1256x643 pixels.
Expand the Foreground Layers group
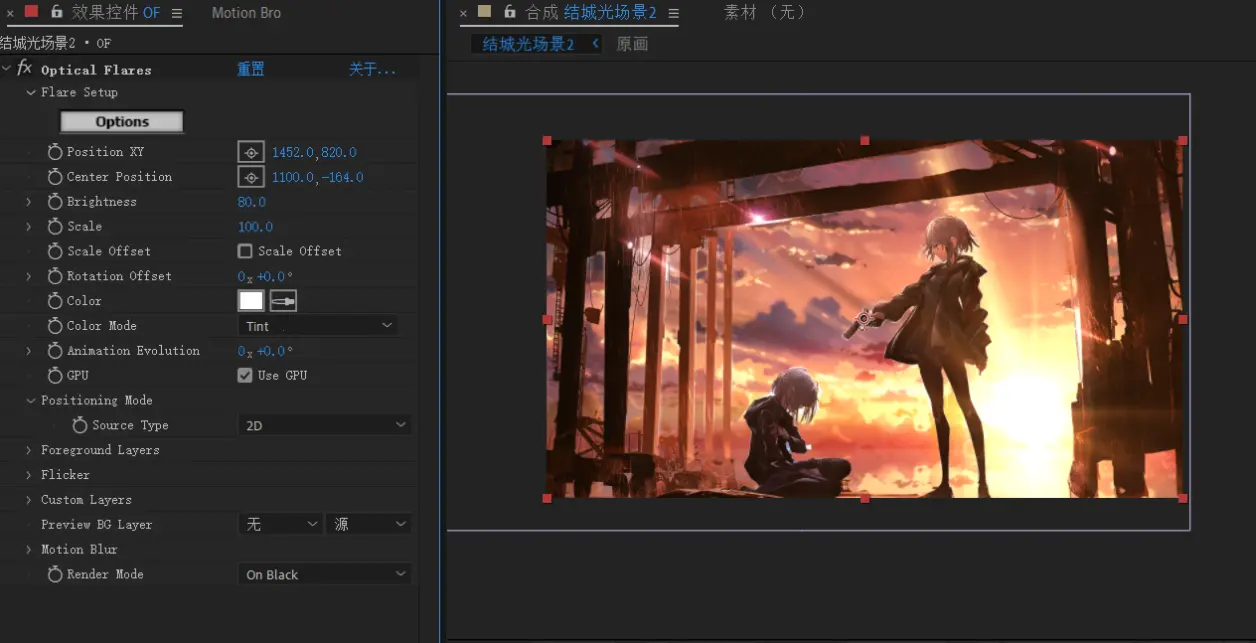[30, 450]
